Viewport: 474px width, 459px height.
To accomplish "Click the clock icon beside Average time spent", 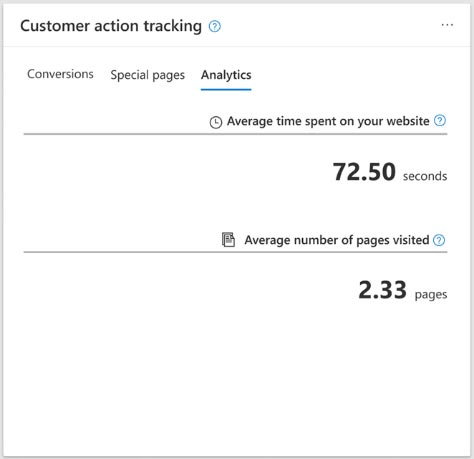I will 216,122.
